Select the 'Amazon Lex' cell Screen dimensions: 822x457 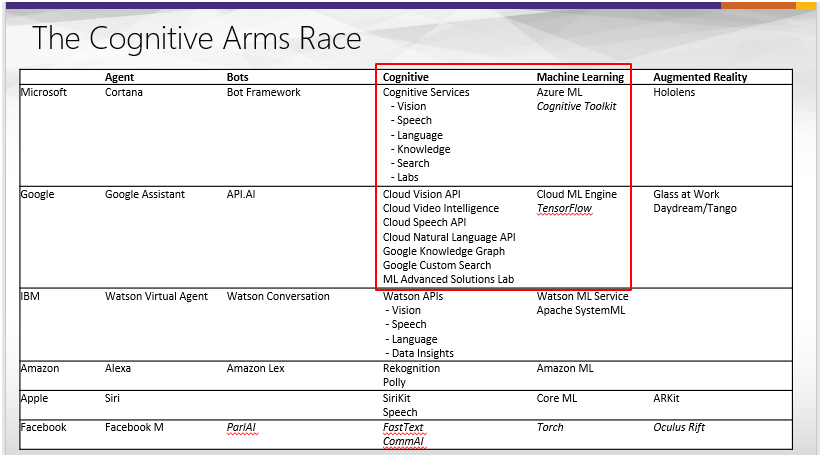point(255,368)
